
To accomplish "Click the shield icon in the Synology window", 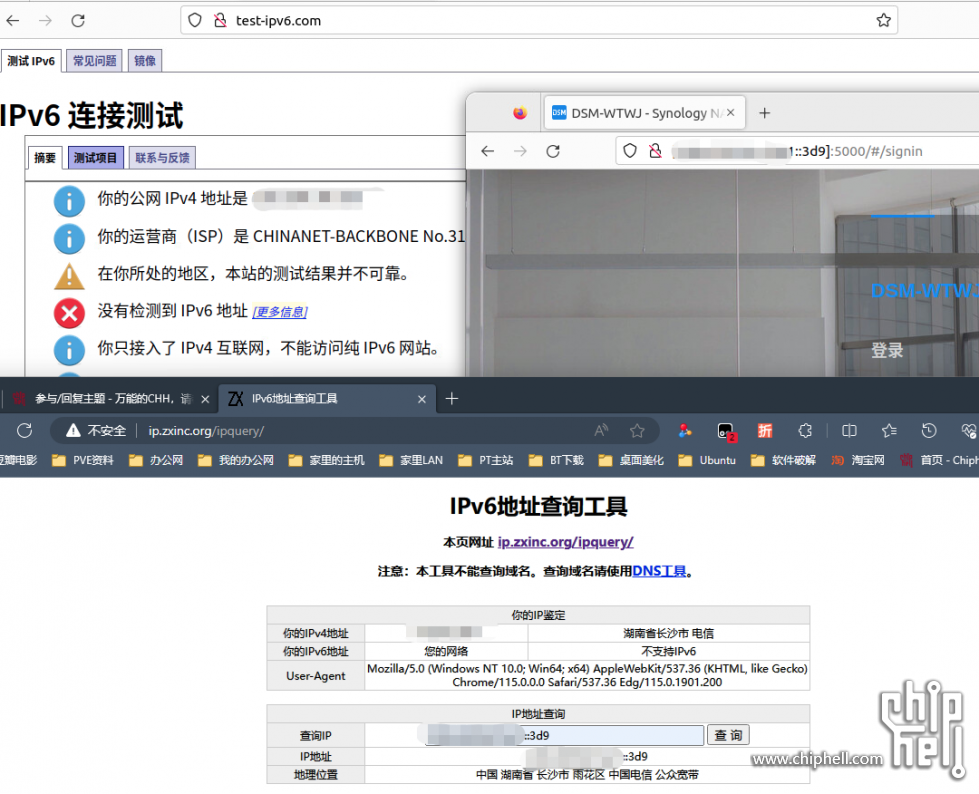I will 630,151.
